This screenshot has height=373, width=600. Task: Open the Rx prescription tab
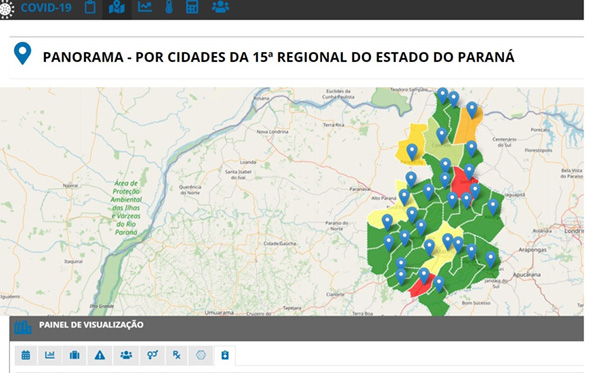(176, 355)
